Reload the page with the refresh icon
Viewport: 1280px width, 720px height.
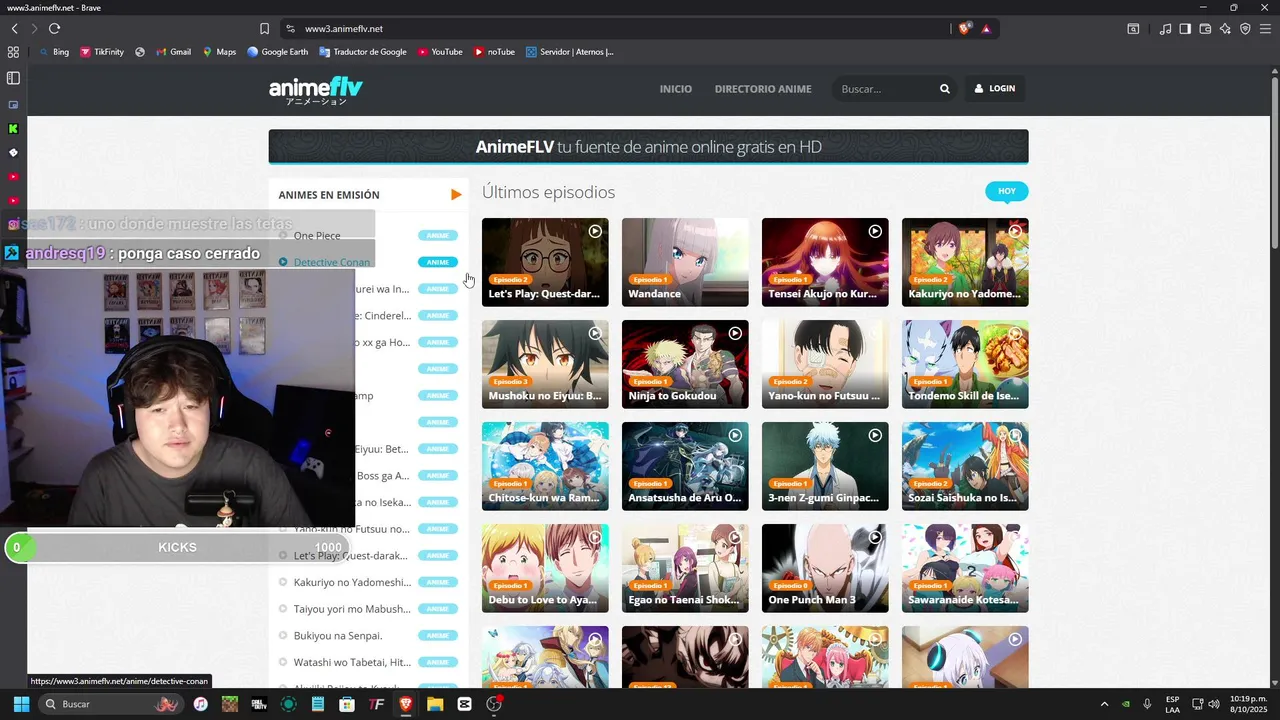click(54, 29)
